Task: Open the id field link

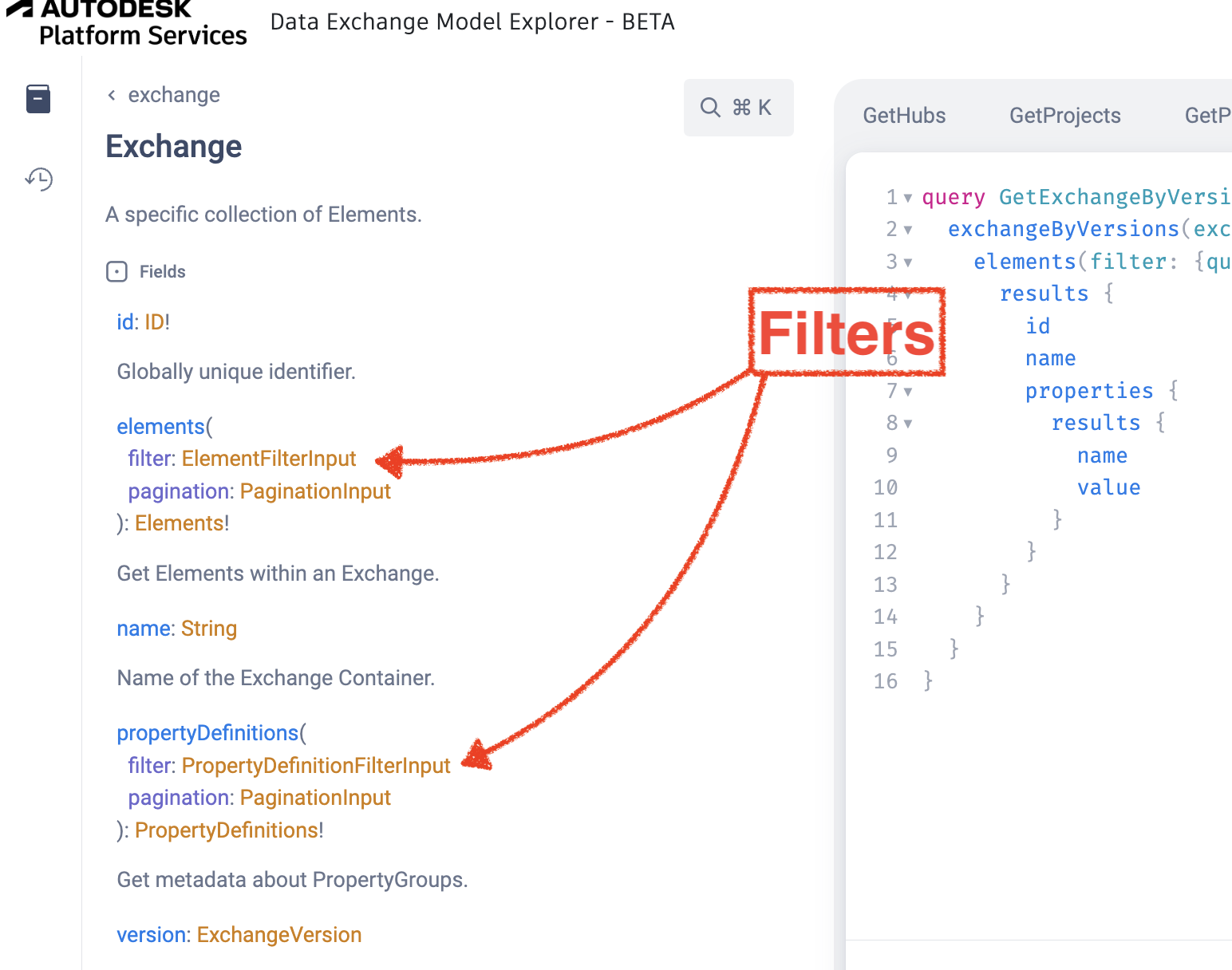Action: click(124, 322)
